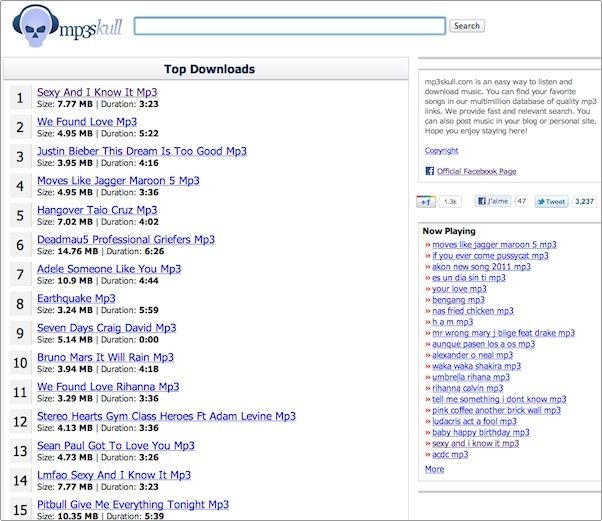Open Seven Days Craig David Mp3
This screenshot has height=521, width=602.
click(106, 328)
